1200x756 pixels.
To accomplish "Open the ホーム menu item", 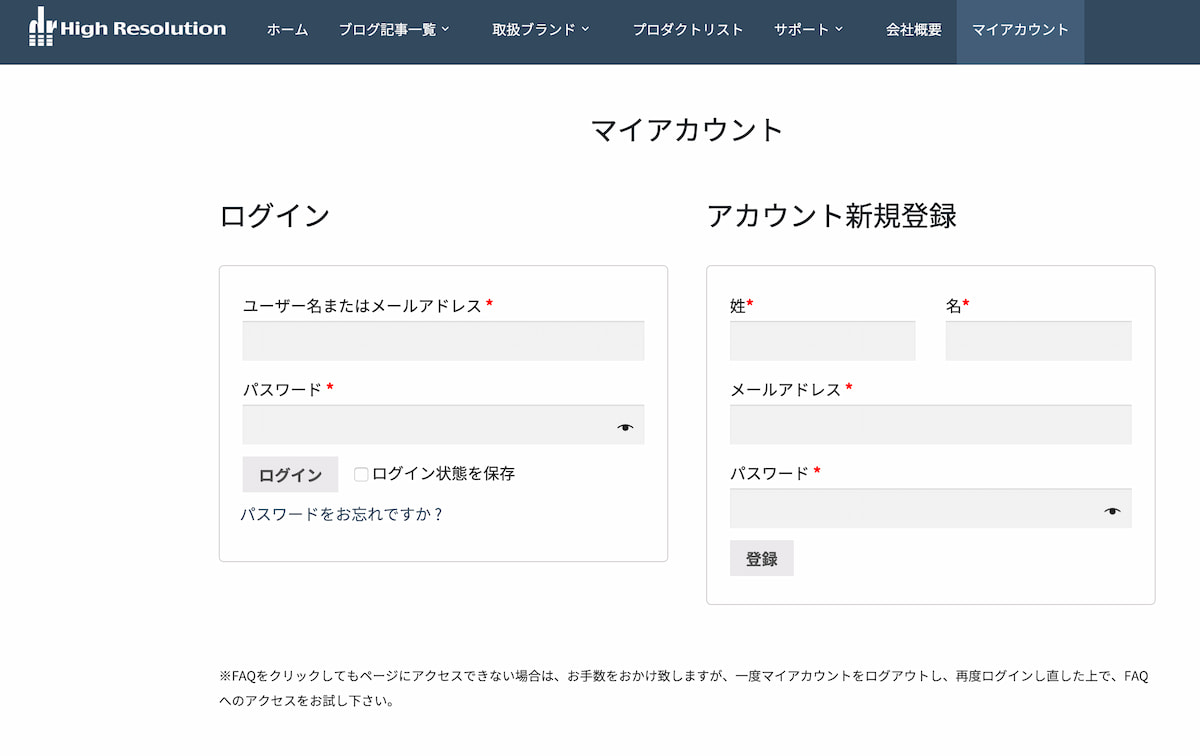I will click(x=287, y=30).
